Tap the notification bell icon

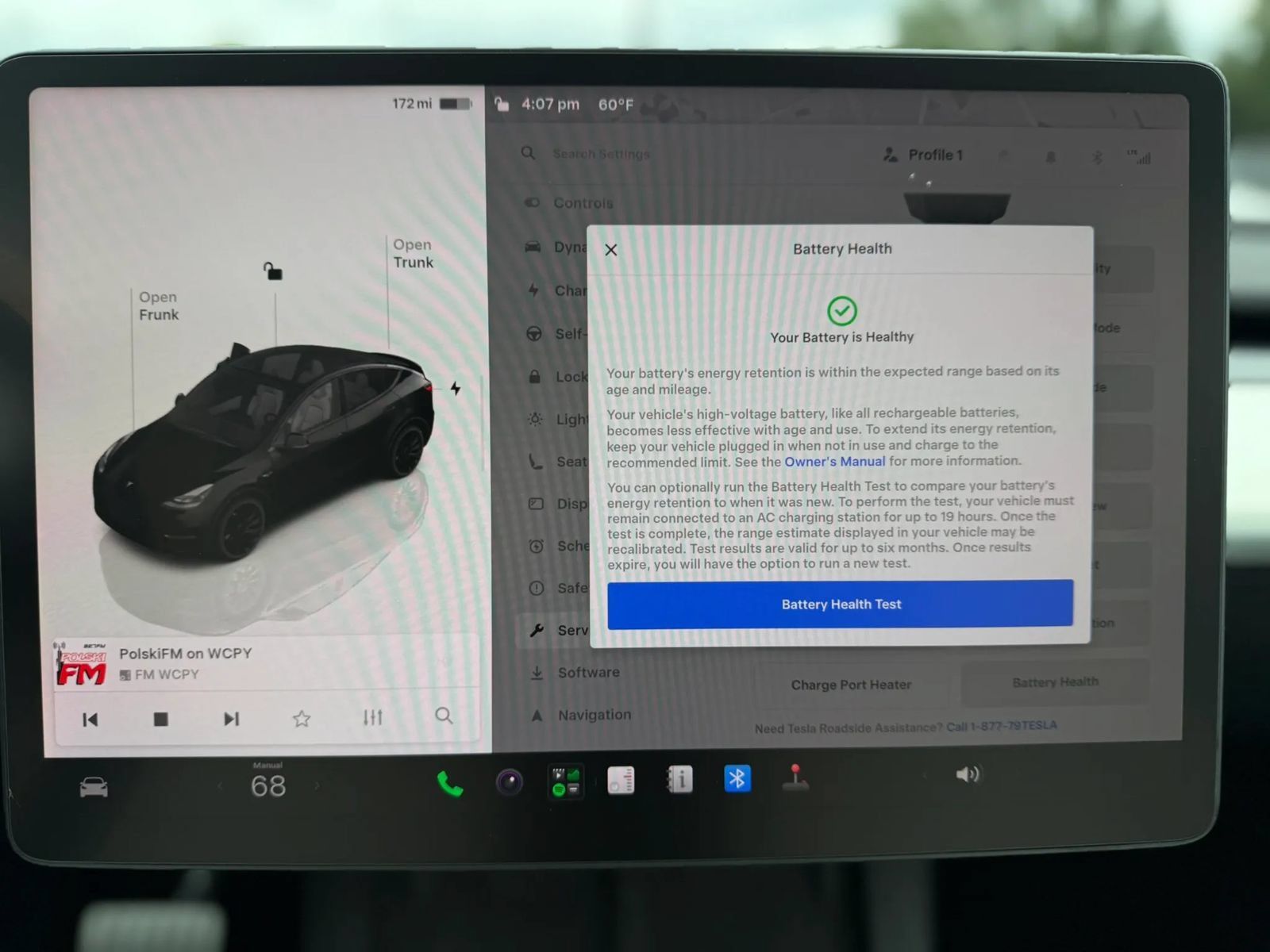[1051, 157]
